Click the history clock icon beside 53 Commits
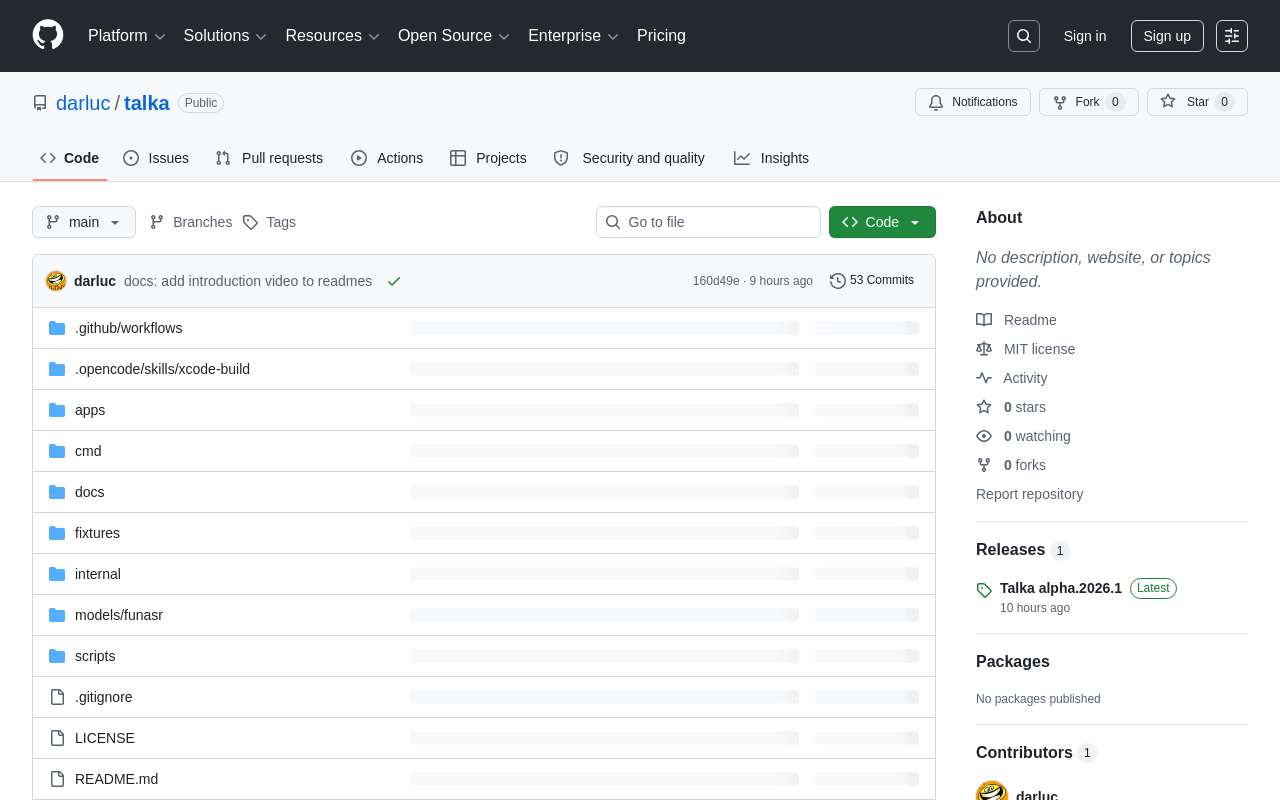This screenshot has height=800, width=1280. tap(838, 281)
